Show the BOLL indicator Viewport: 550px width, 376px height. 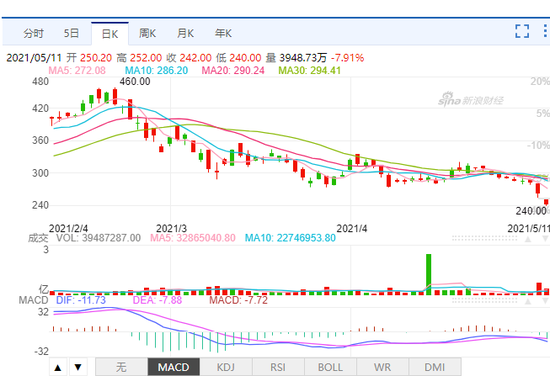tap(330, 367)
